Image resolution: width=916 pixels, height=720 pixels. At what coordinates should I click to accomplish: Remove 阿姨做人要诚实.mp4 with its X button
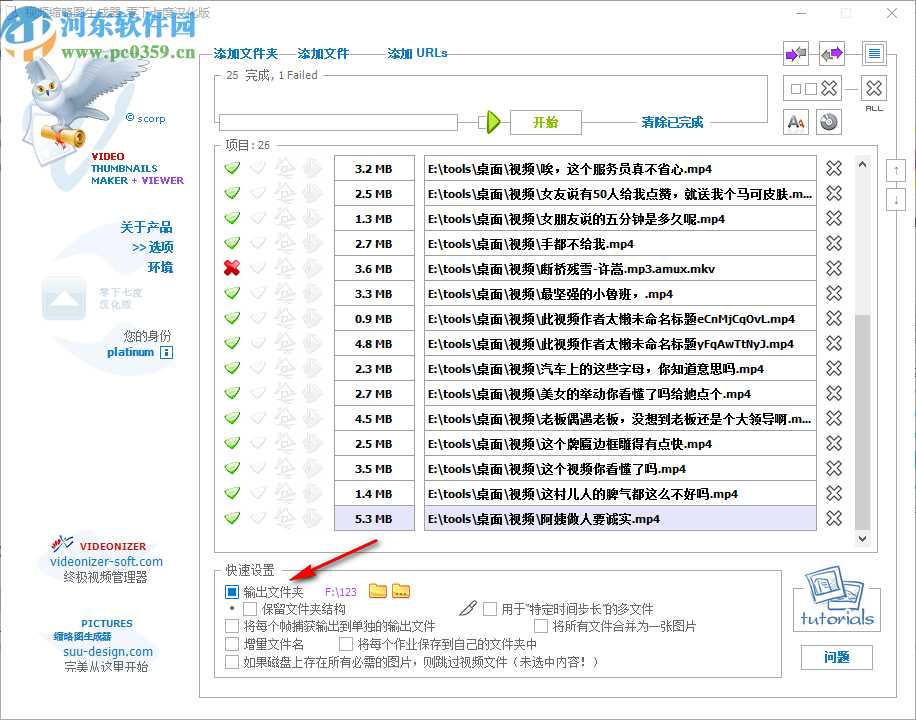pyautogui.click(x=833, y=518)
